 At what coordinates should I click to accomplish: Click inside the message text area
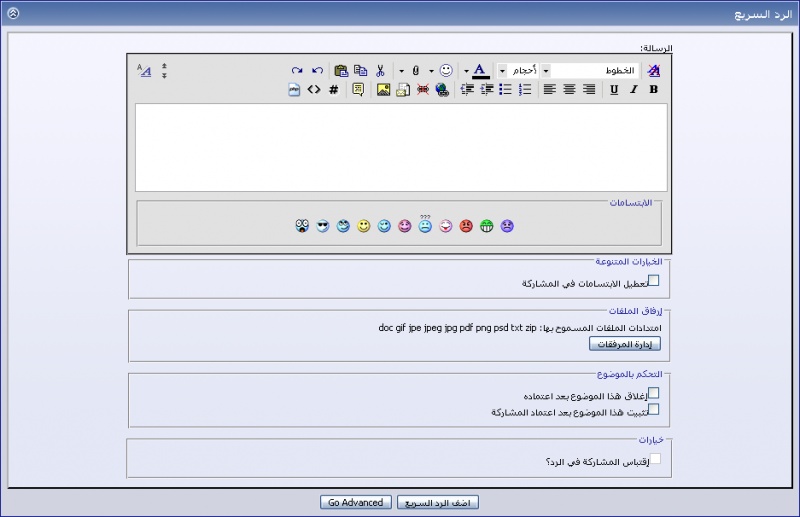point(401,147)
